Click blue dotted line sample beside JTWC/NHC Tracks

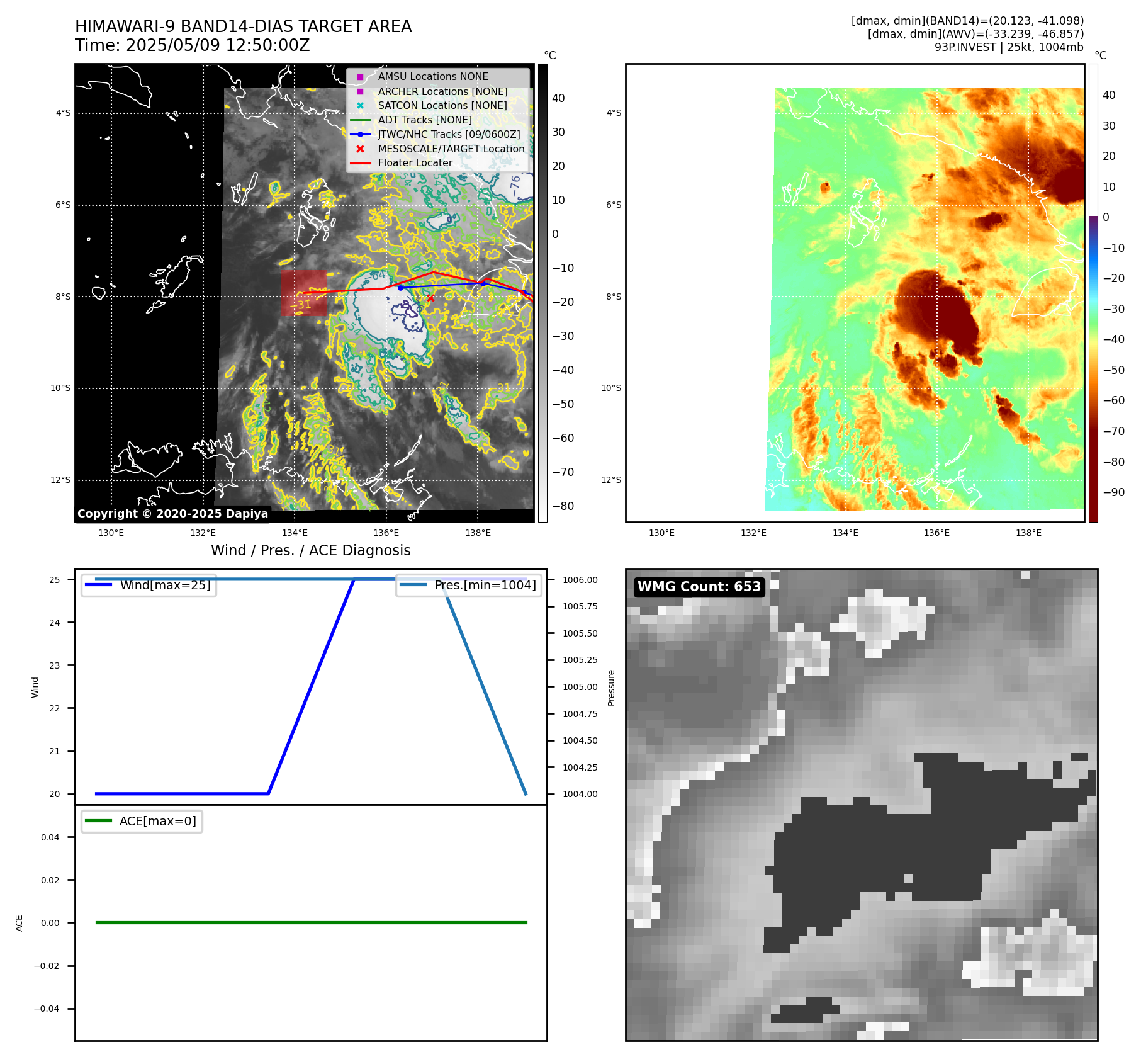tap(360, 134)
